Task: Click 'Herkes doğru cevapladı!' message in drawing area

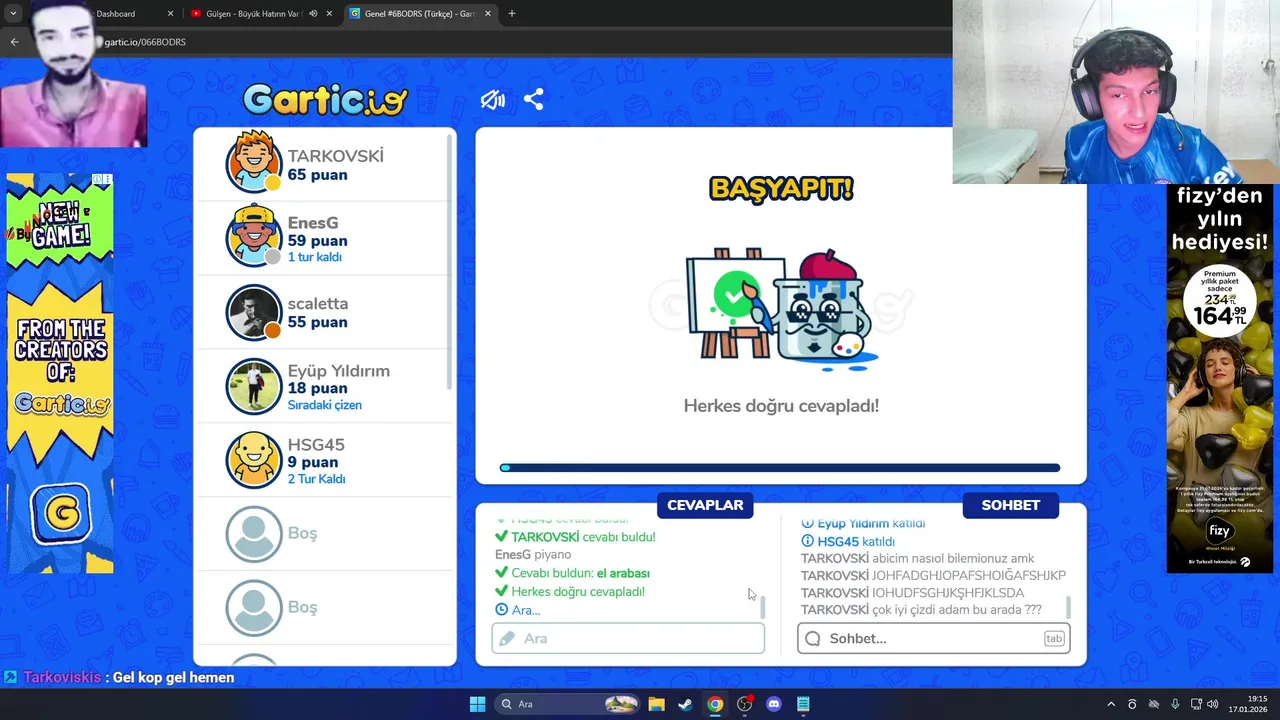Action: [x=781, y=406]
